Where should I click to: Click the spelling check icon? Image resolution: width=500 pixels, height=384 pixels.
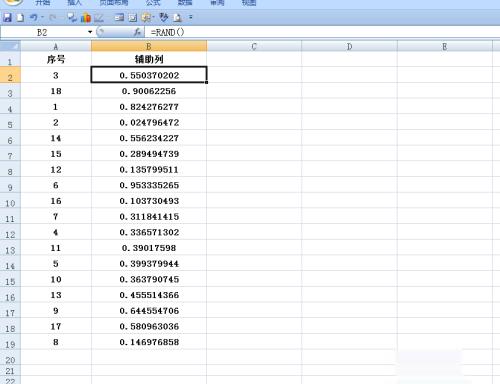[x=163, y=17]
